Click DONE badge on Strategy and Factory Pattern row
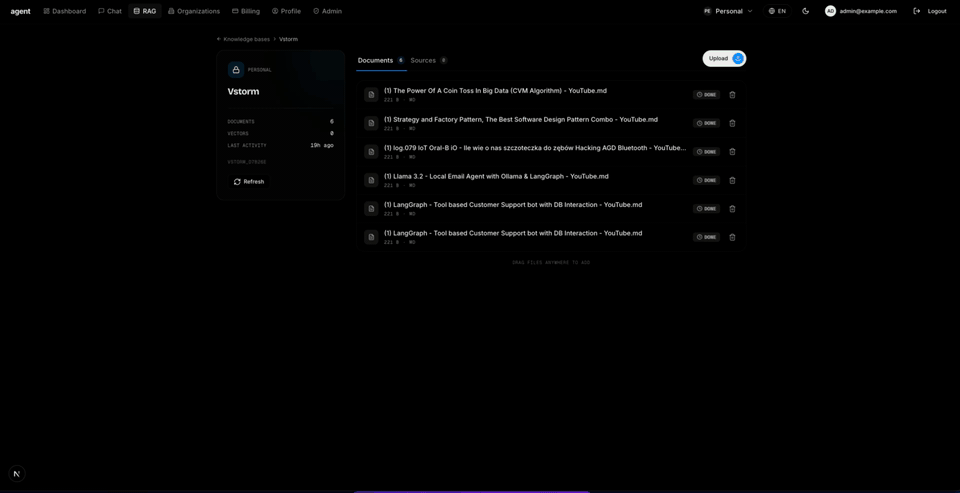Screen dimensions: 960x493 (x=707, y=123)
